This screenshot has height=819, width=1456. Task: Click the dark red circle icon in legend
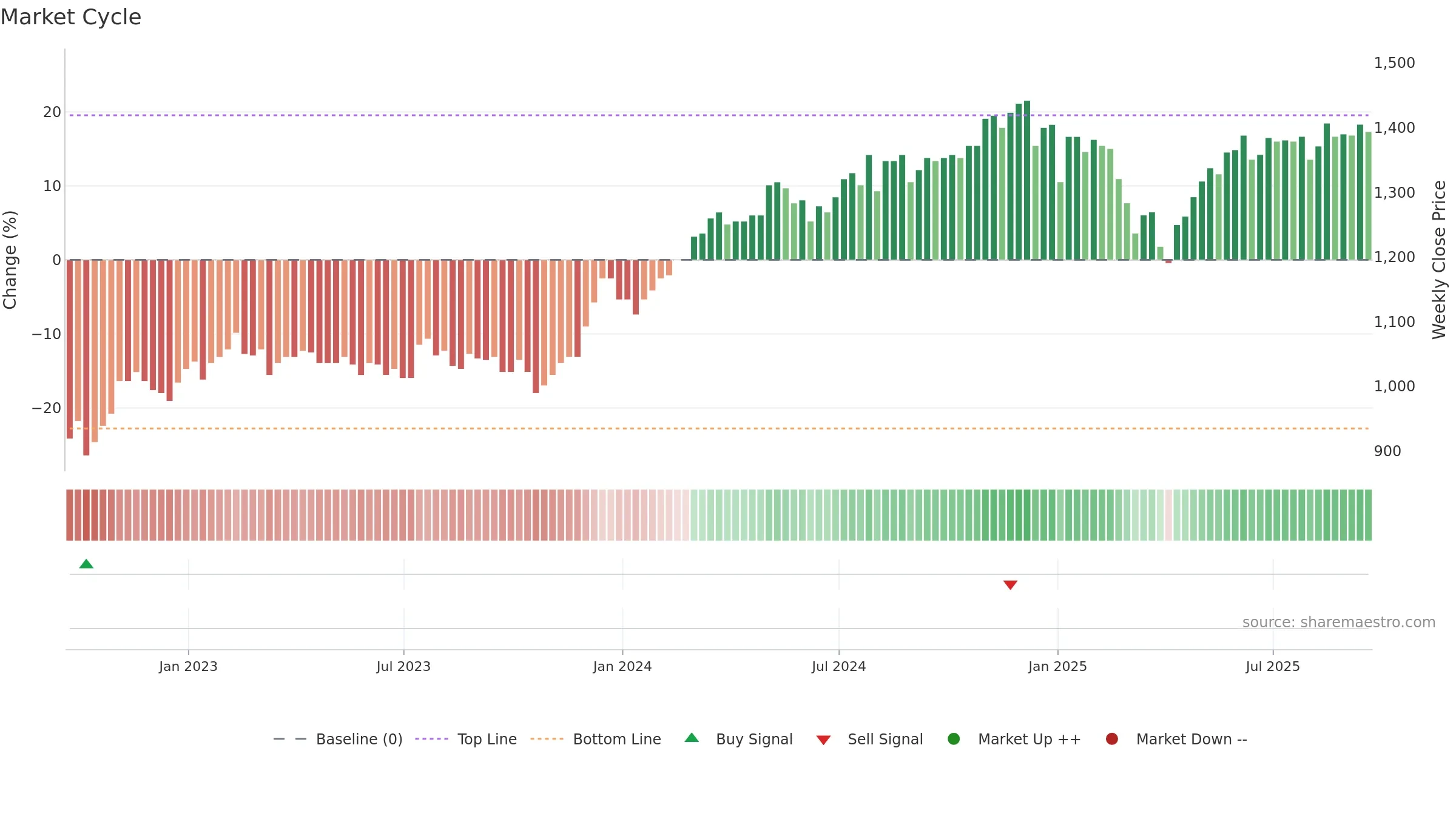coord(1112,739)
